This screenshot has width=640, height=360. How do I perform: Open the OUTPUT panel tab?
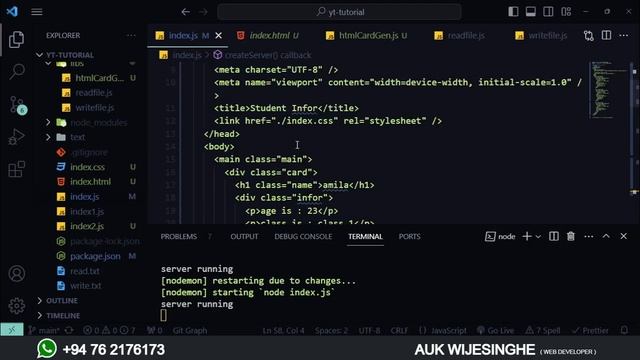pyautogui.click(x=244, y=236)
